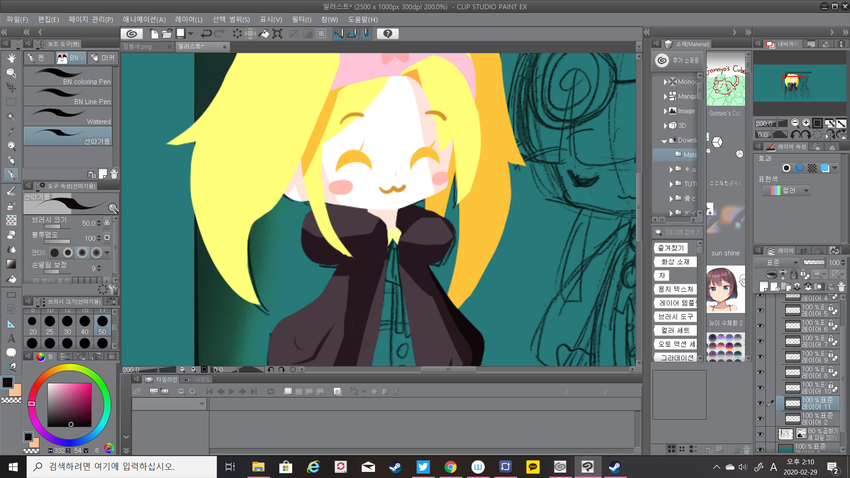This screenshot has width=850, height=478.
Task: Zoom in with Navigator plus icon
Action: tap(806, 123)
